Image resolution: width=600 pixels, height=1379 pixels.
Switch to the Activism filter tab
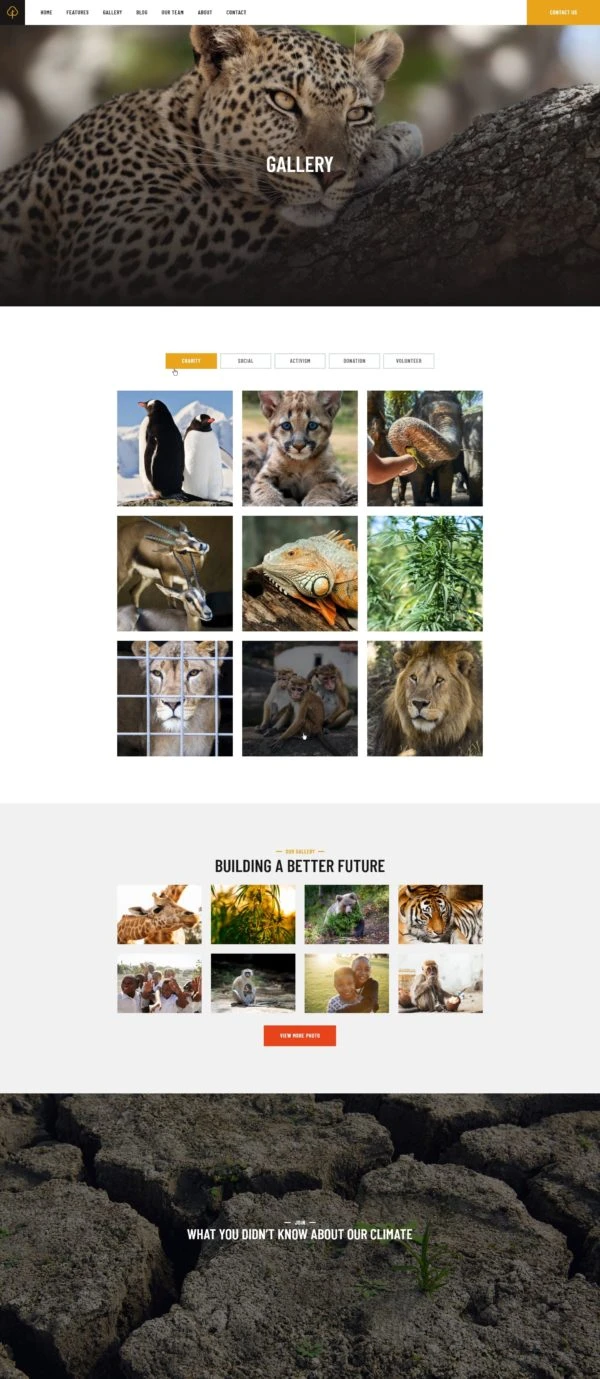point(300,361)
